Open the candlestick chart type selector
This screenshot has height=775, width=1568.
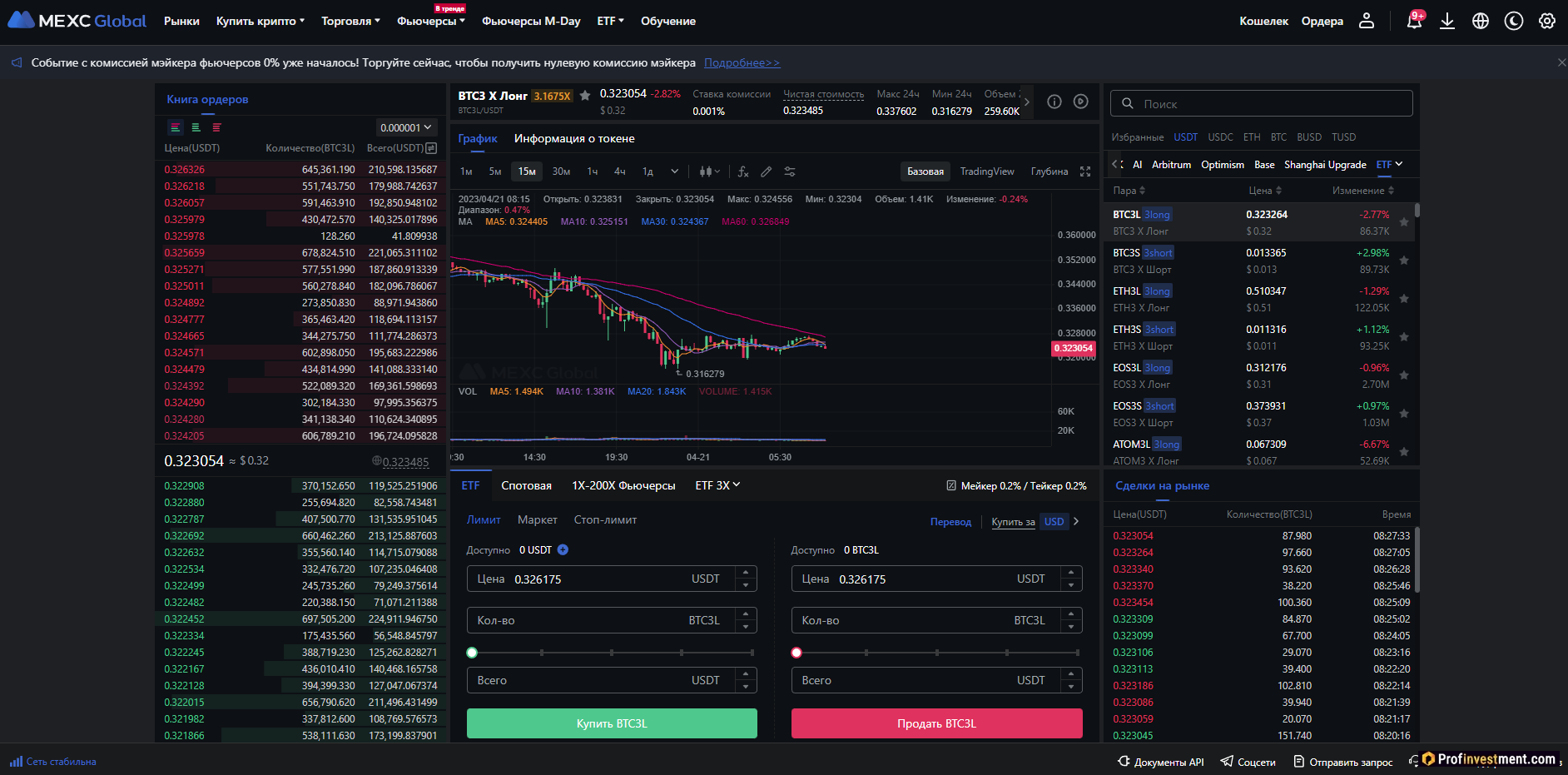pyautogui.click(x=709, y=171)
